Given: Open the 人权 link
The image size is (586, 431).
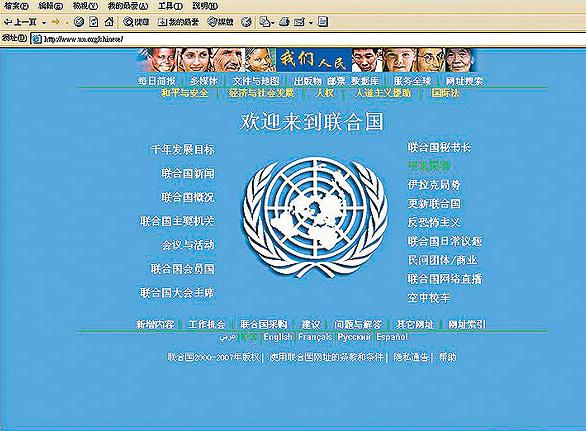Looking at the screenshot, I should (x=325, y=93).
